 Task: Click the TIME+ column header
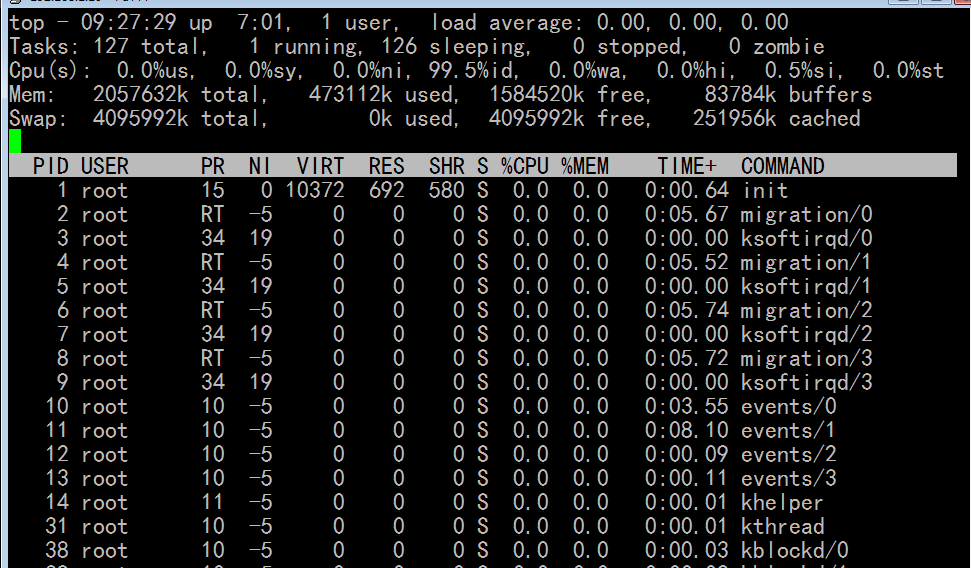tap(687, 166)
